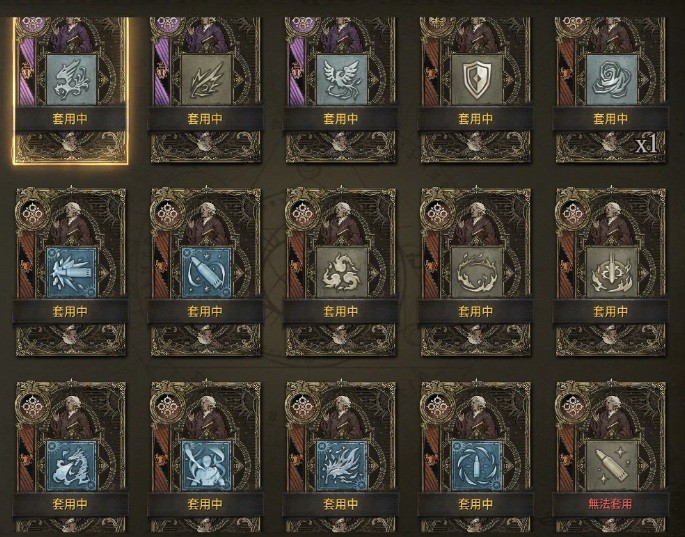Select the exploding bullet blue icon
This screenshot has width=685, height=537.
(x=71, y=272)
